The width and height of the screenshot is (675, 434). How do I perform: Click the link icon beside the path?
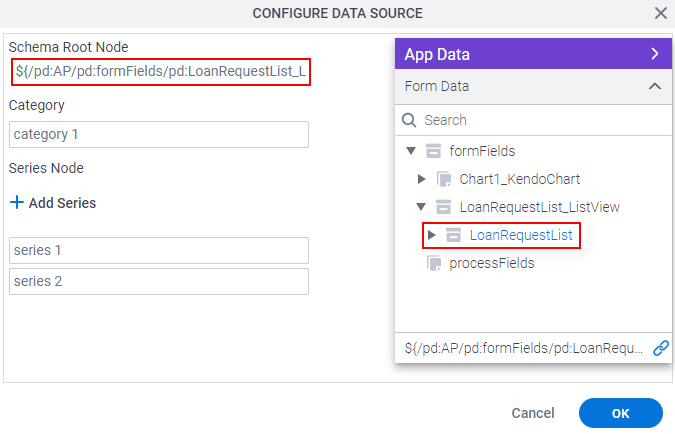tap(660, 348)
